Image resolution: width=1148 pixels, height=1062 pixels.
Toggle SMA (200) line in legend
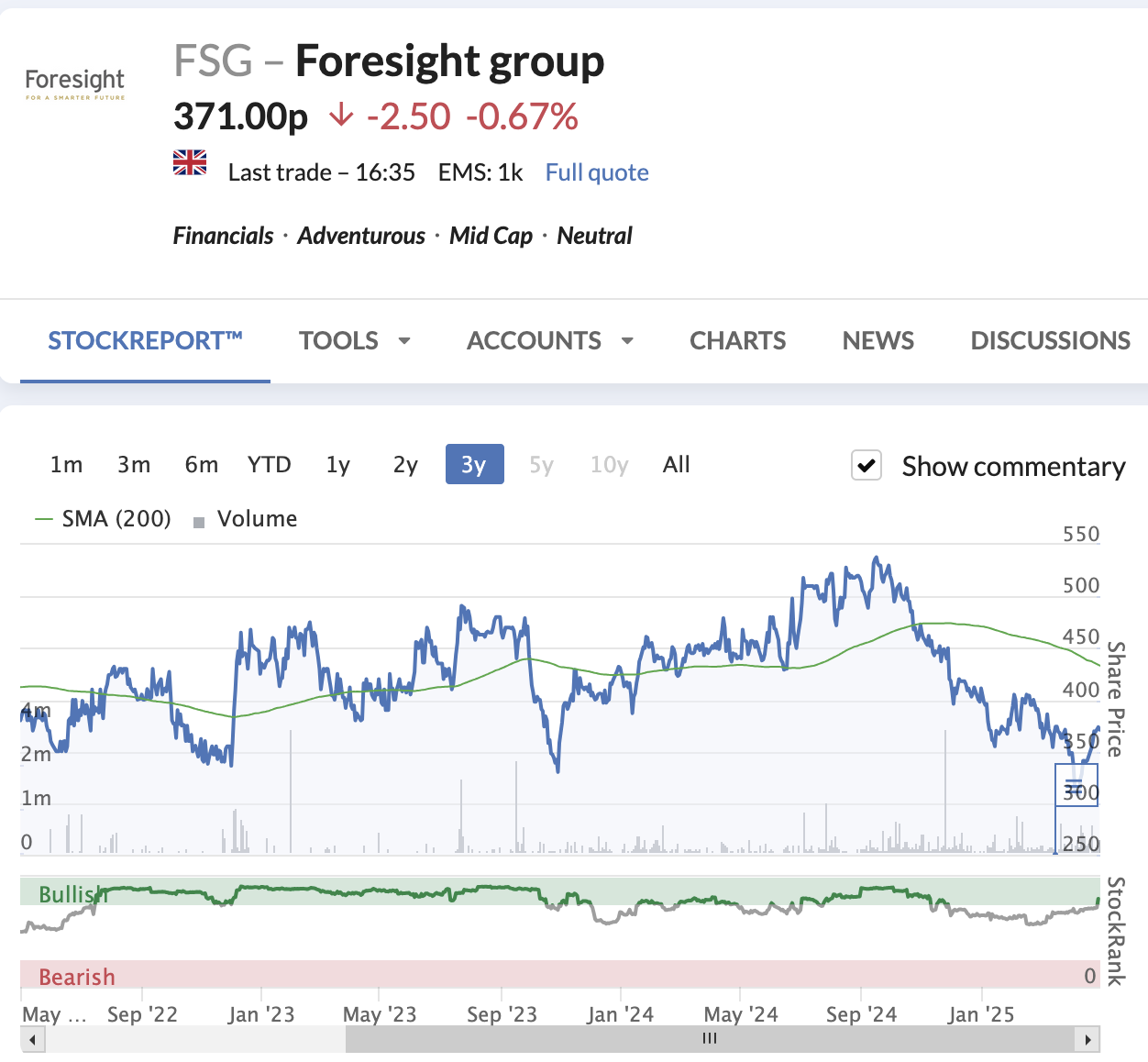pos(103,519)
